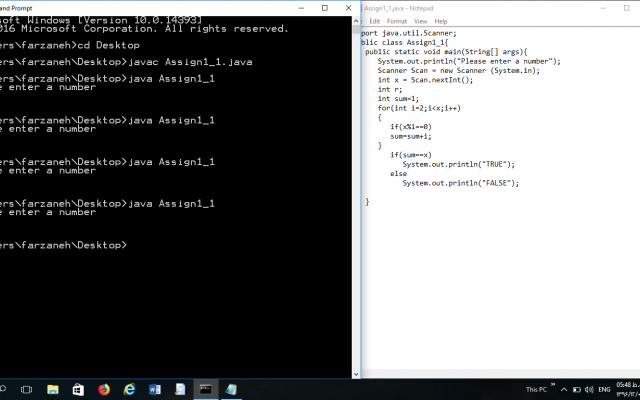
Task: Click the 'if(sum==x)' line in Notepad
Action: [411, 155]
